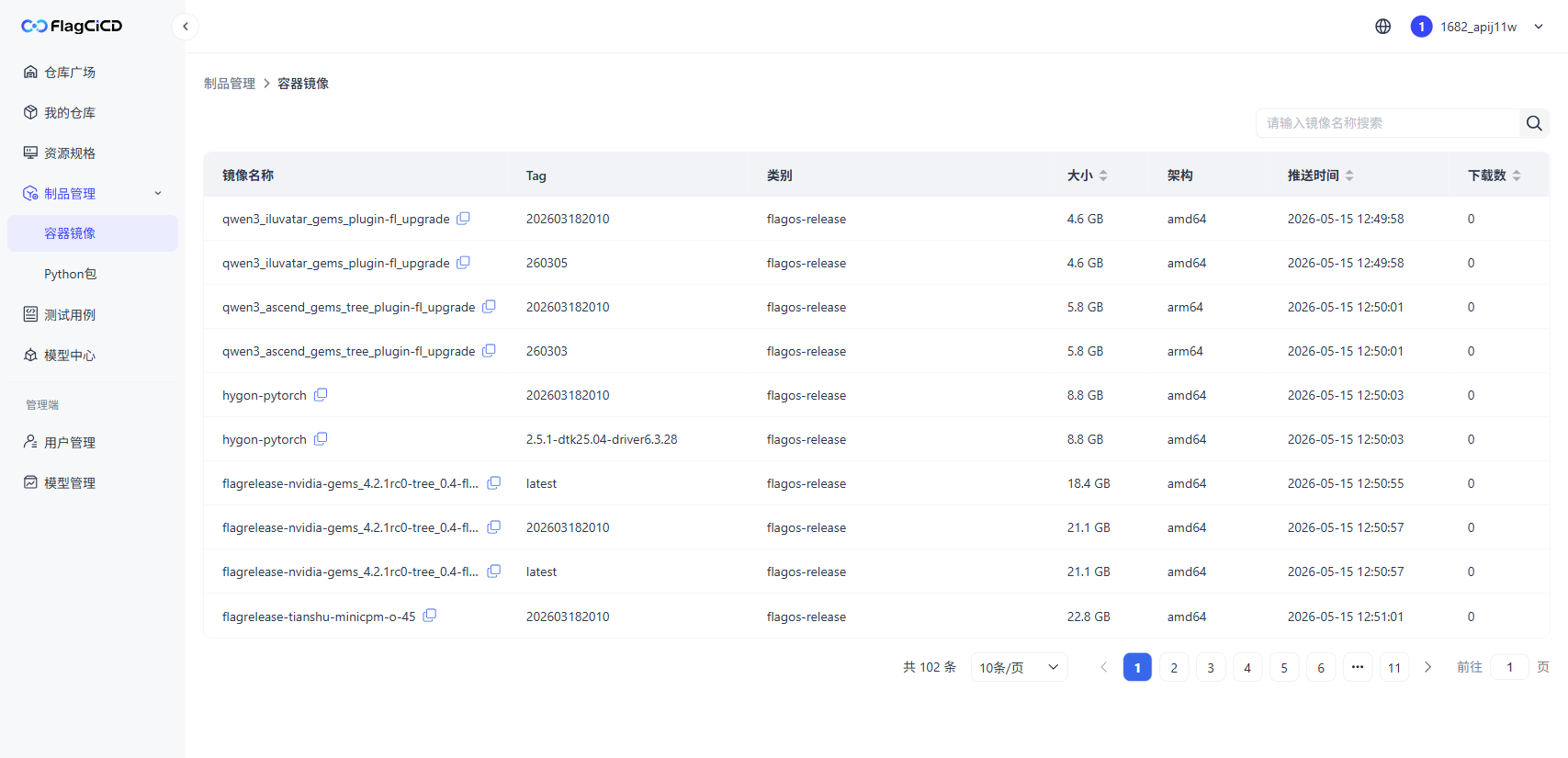Click the tag 260303
1568x758 pixels.
click(x=547, y=351)
